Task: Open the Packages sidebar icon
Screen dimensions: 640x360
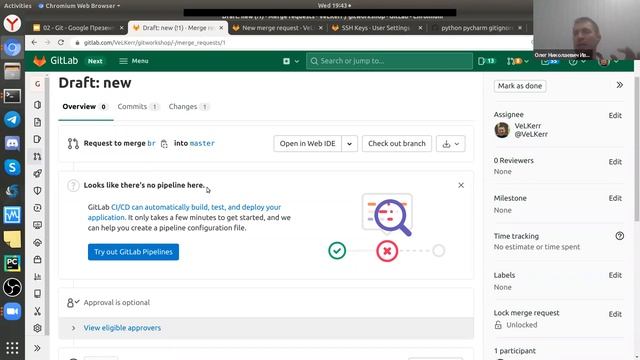Action: [37, 260]
